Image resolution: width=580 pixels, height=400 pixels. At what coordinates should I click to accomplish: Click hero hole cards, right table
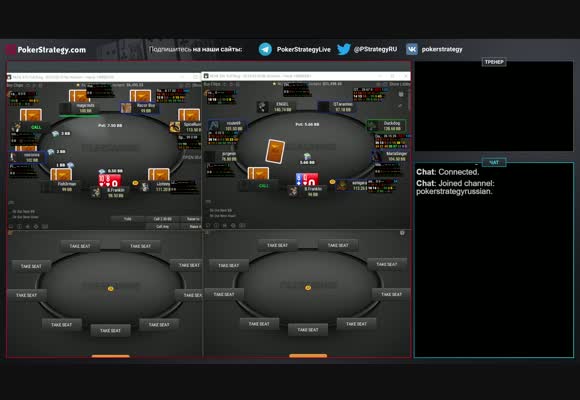coord(307,179)
